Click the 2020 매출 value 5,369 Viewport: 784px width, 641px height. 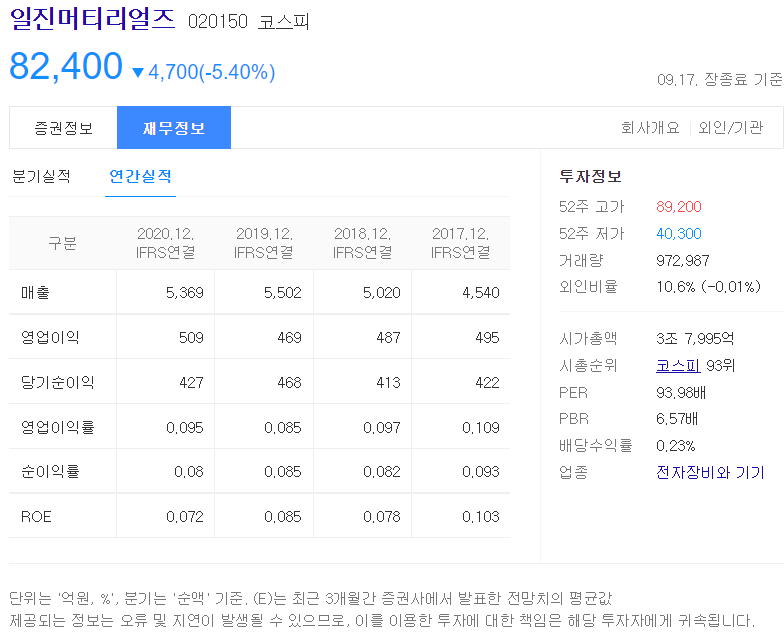184,292
